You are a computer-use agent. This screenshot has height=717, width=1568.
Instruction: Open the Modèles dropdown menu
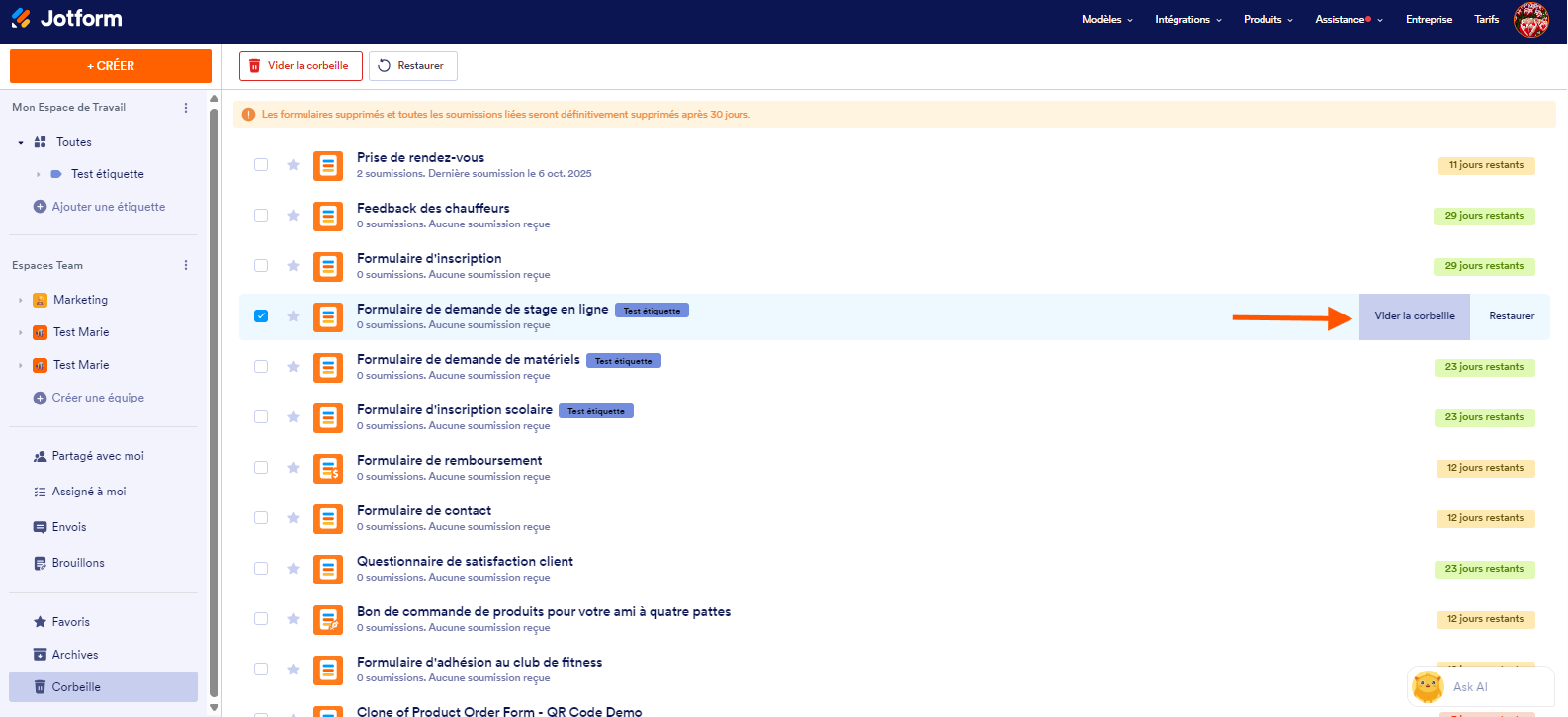pyautogui.click(x=1107, y=20)
